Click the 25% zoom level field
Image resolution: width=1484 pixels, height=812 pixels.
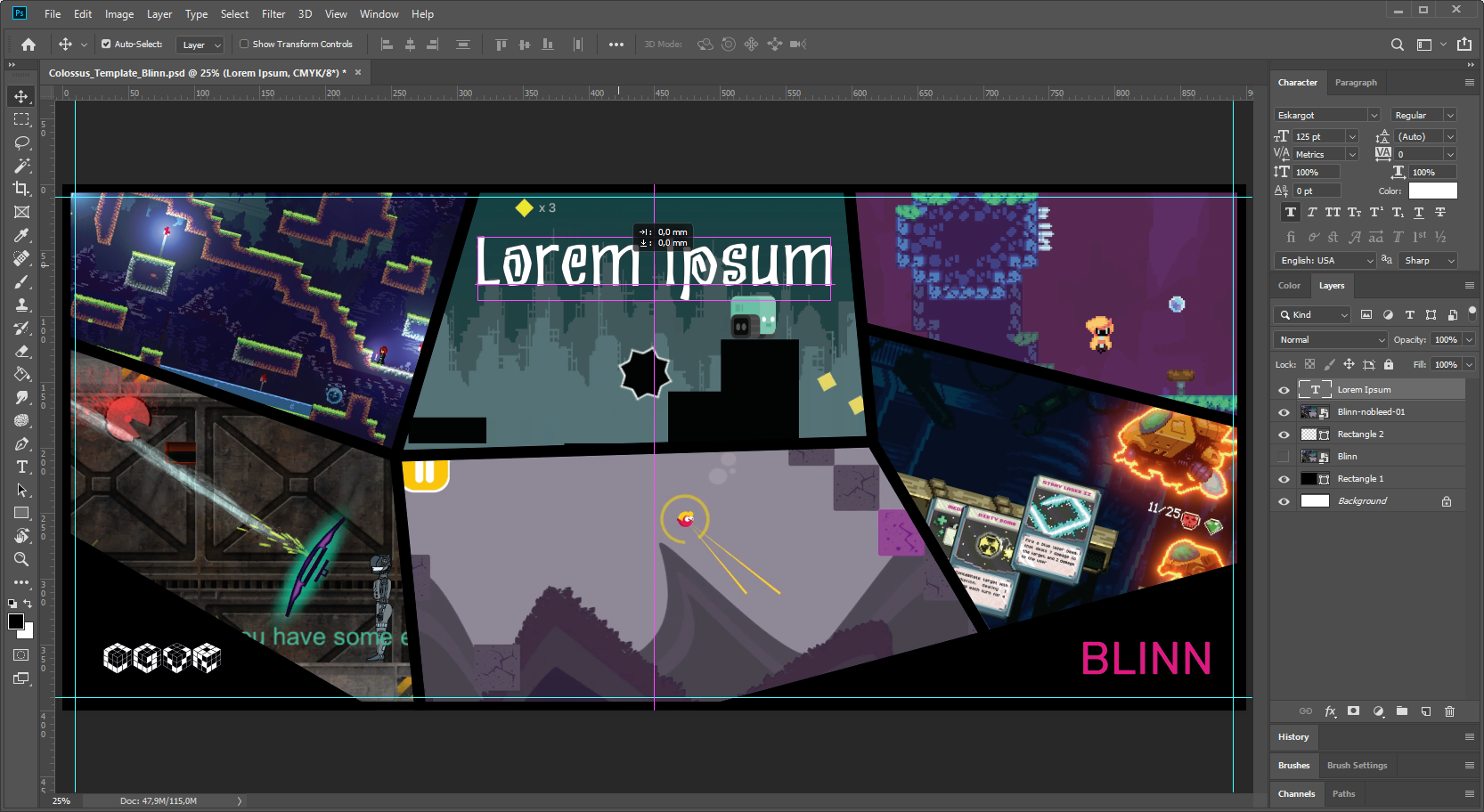[61, 801]
